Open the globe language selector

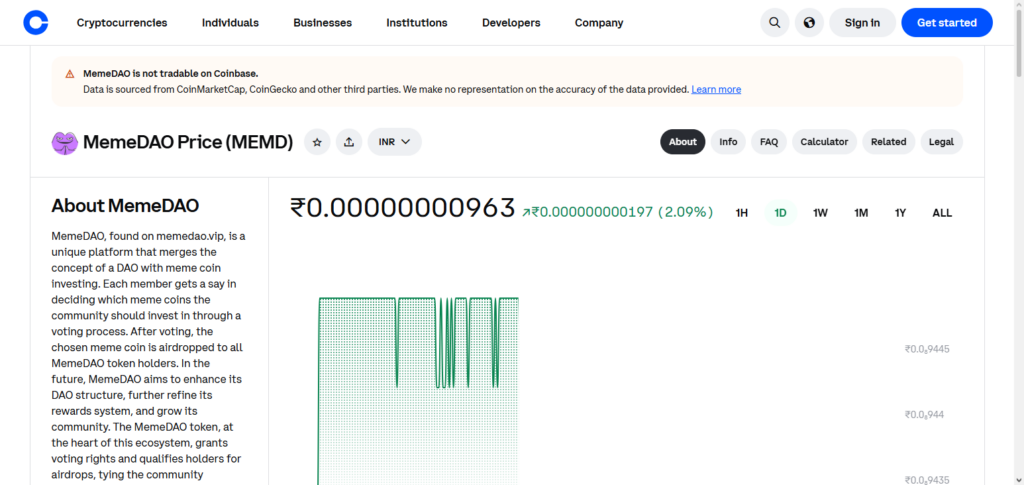809,23
